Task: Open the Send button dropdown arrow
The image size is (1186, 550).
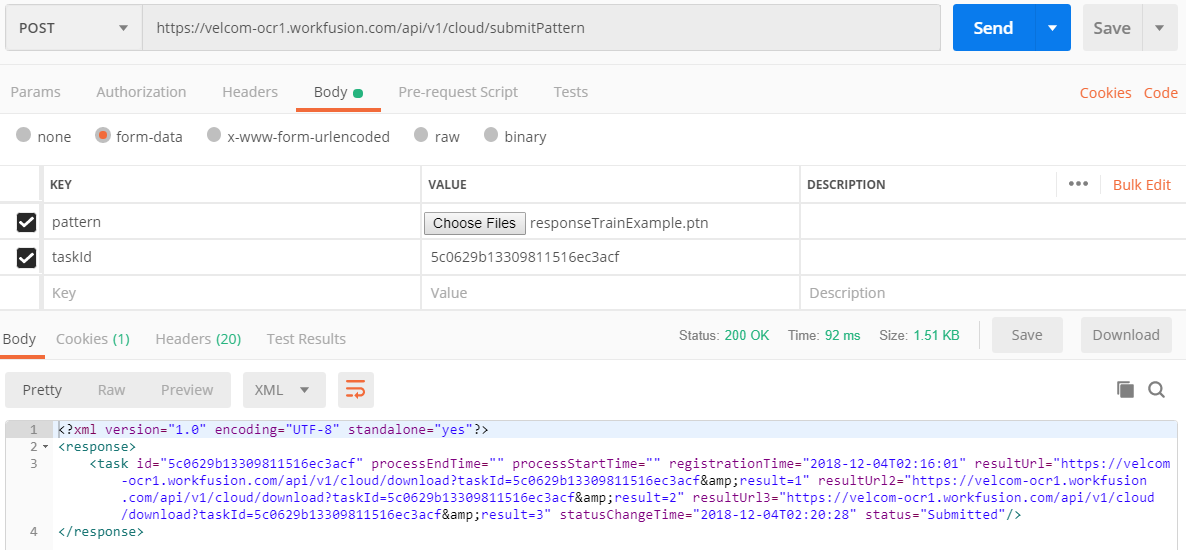Action: [1052, 28]
